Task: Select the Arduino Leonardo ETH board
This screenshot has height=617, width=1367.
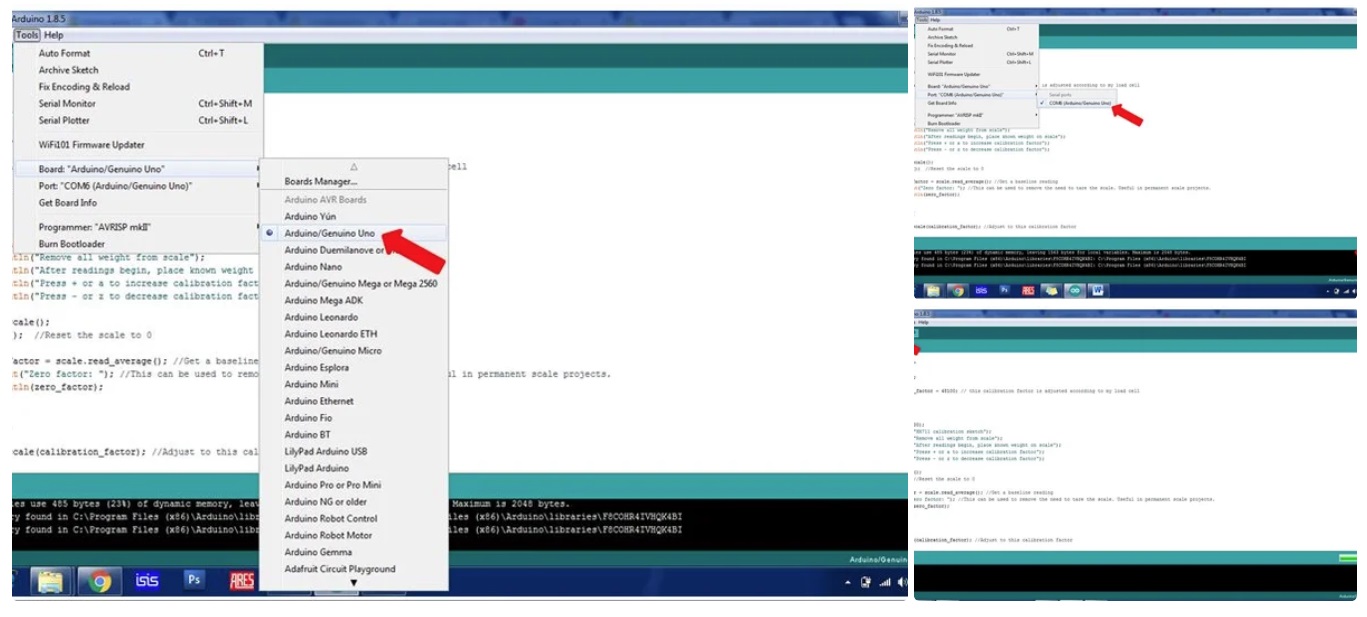Action: [x=354, y=334]
